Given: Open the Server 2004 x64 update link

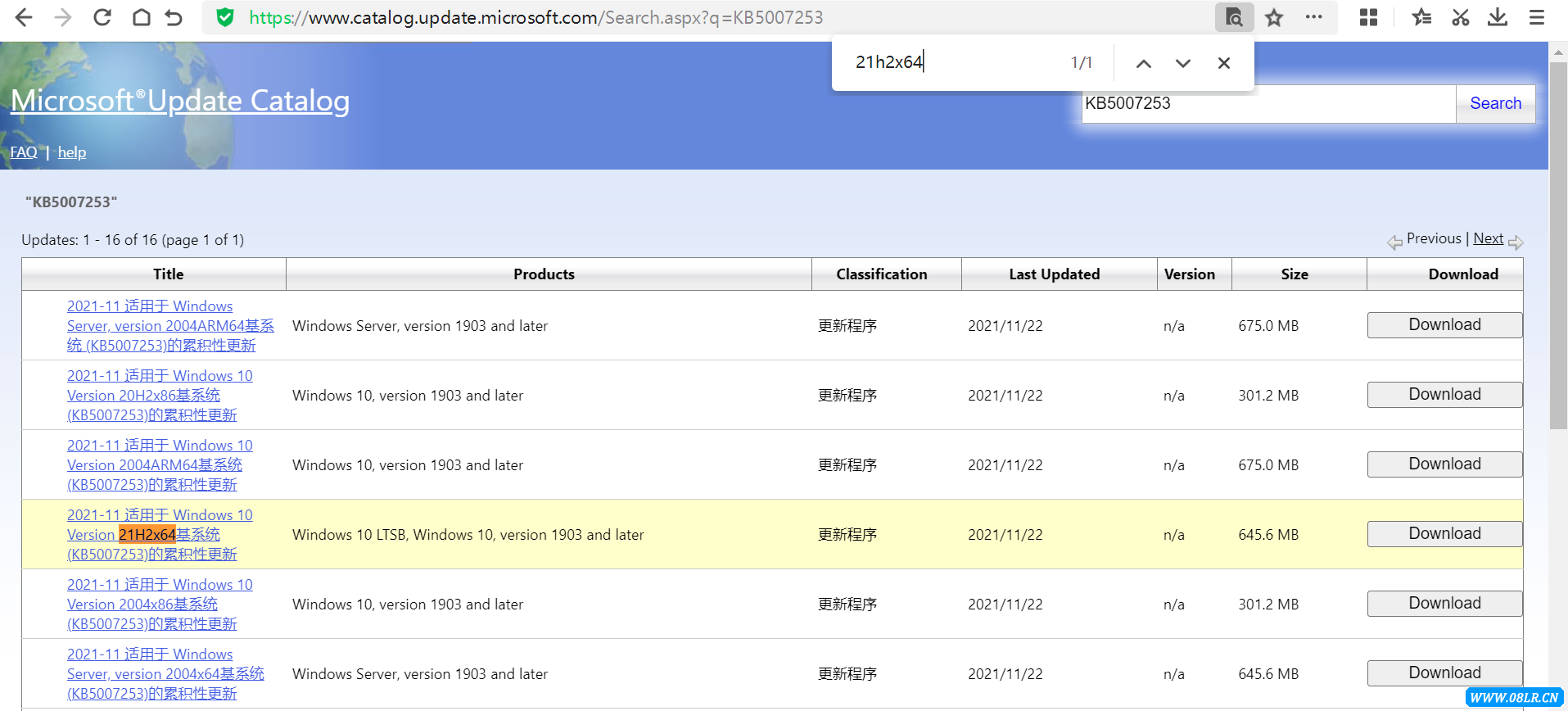Looking at the screenshot, I should [165, 674].
